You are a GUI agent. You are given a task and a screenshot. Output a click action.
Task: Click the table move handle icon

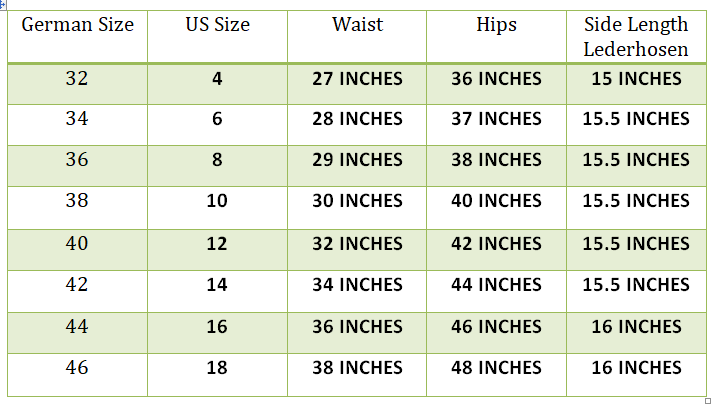3,4
